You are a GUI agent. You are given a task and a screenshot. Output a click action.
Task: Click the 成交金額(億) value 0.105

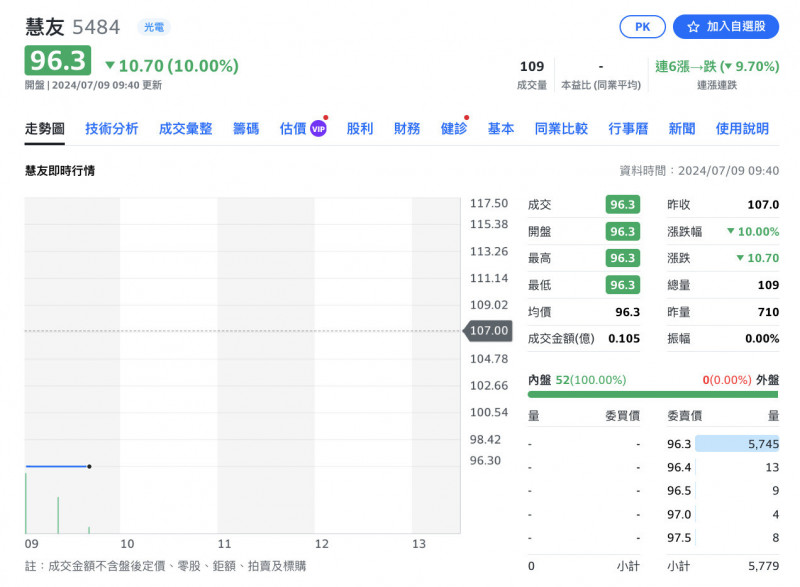coord(624,338)
